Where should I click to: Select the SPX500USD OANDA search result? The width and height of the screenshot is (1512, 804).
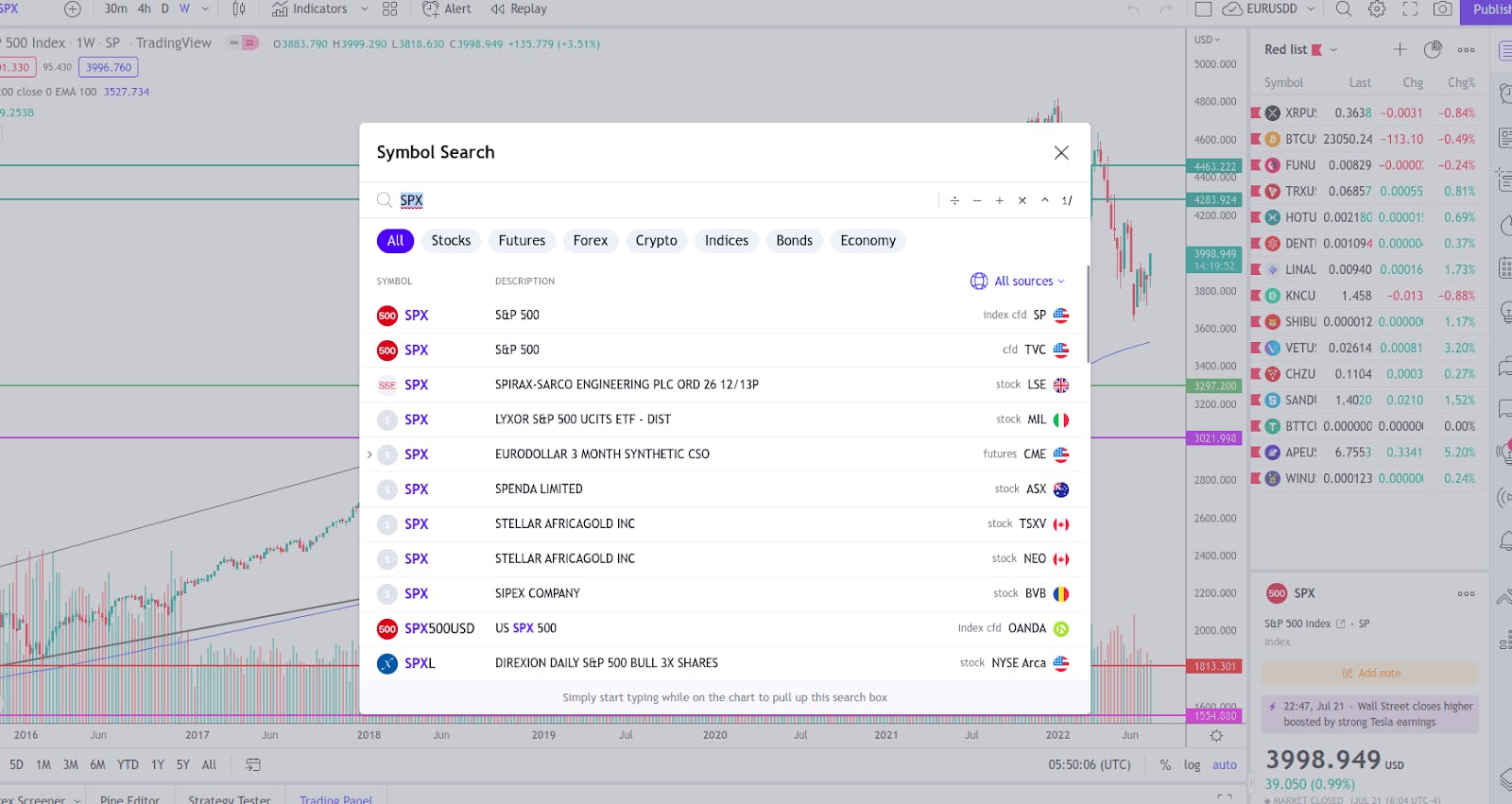point(725,628)
